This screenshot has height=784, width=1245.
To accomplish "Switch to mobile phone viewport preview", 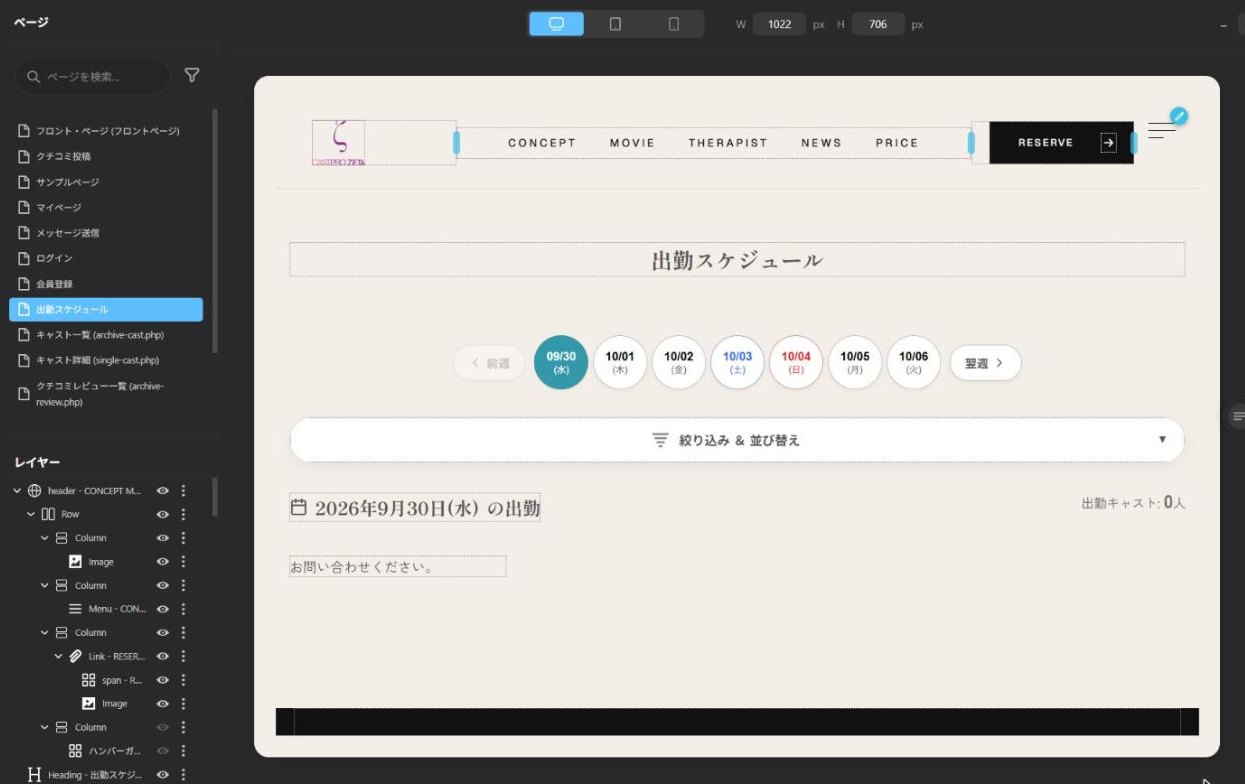I will tap(674, 24).
